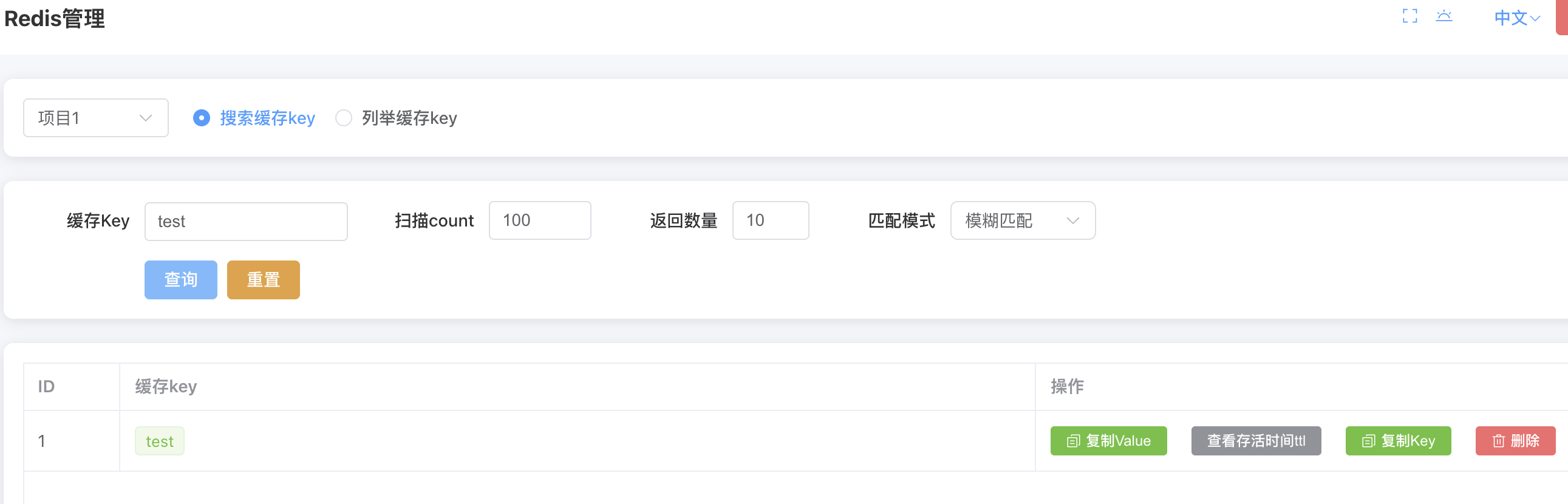Click the 重置 reset button

pos(263,279)
